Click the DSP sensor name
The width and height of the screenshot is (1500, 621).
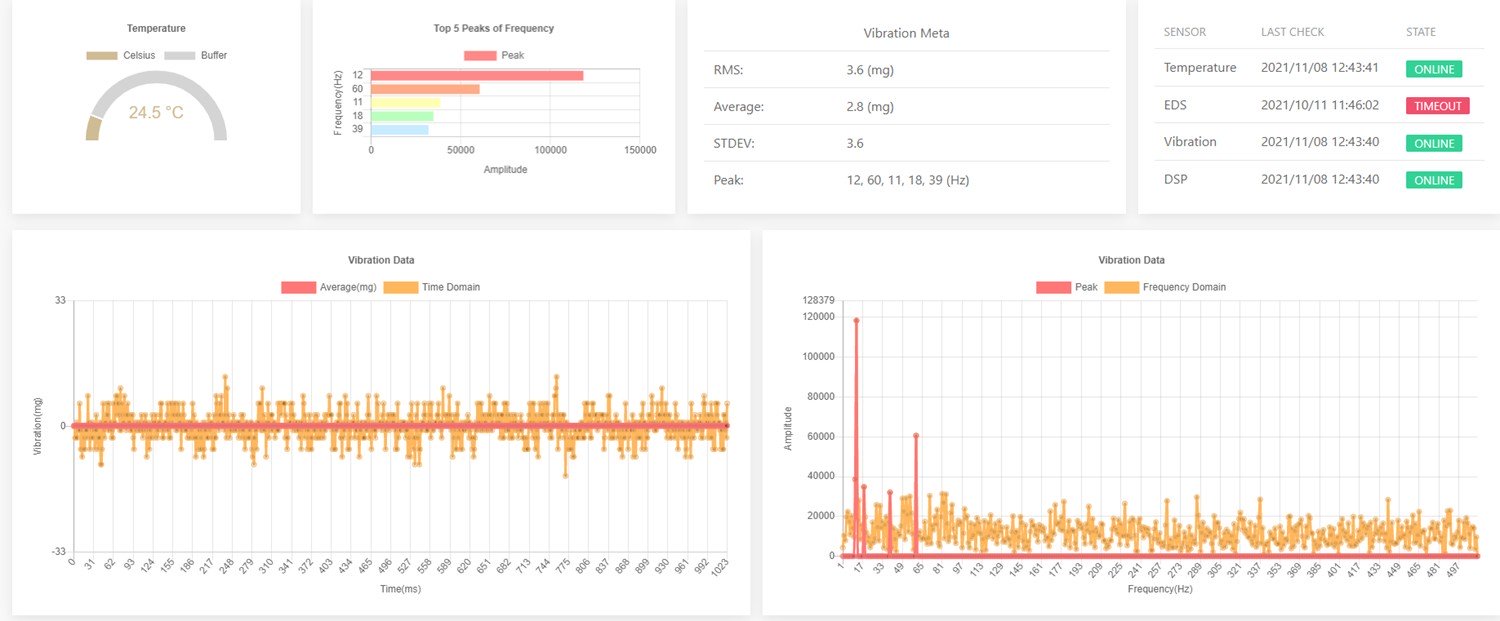1176,179
